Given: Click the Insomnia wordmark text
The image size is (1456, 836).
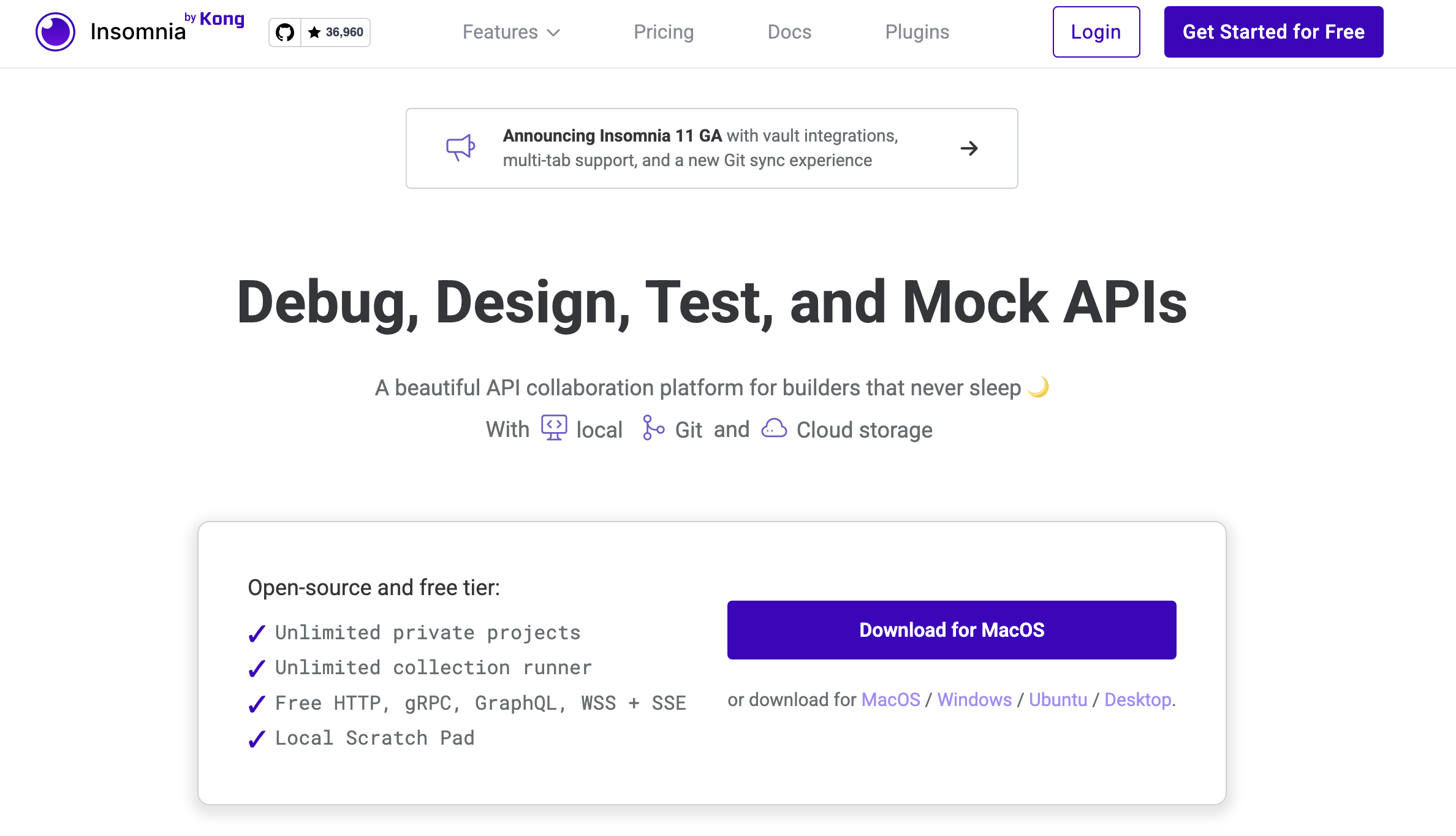Looking at the screenshot, I should [x=138, y=32].
